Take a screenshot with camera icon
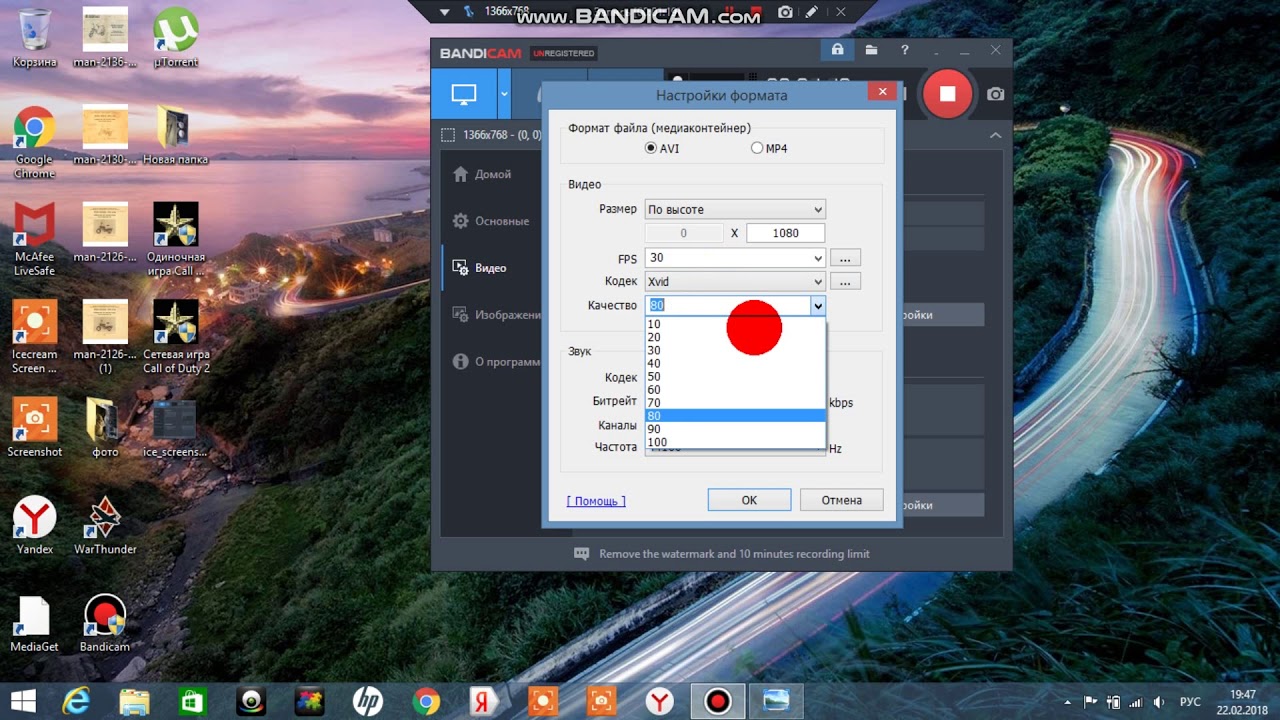The height and width of the screenshot is (720, 1280). click(995, 94)
